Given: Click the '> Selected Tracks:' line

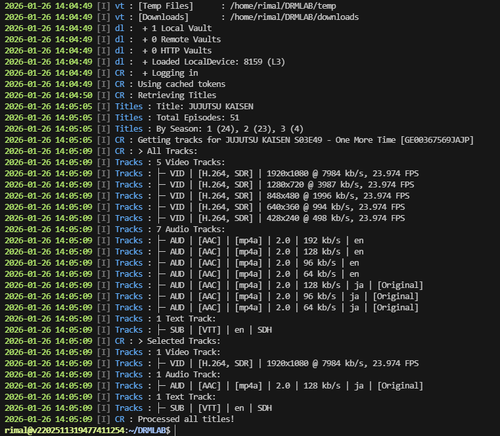Looking at the screenshot, I should tap(179, 341).
